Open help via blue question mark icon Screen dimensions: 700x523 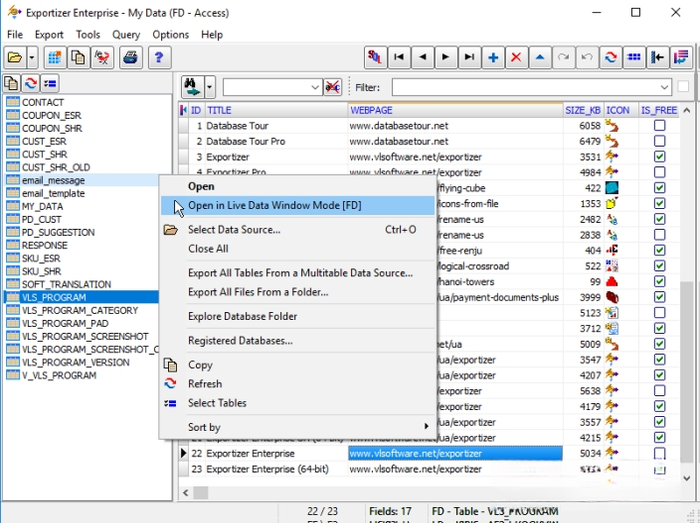tap(159, 58)
